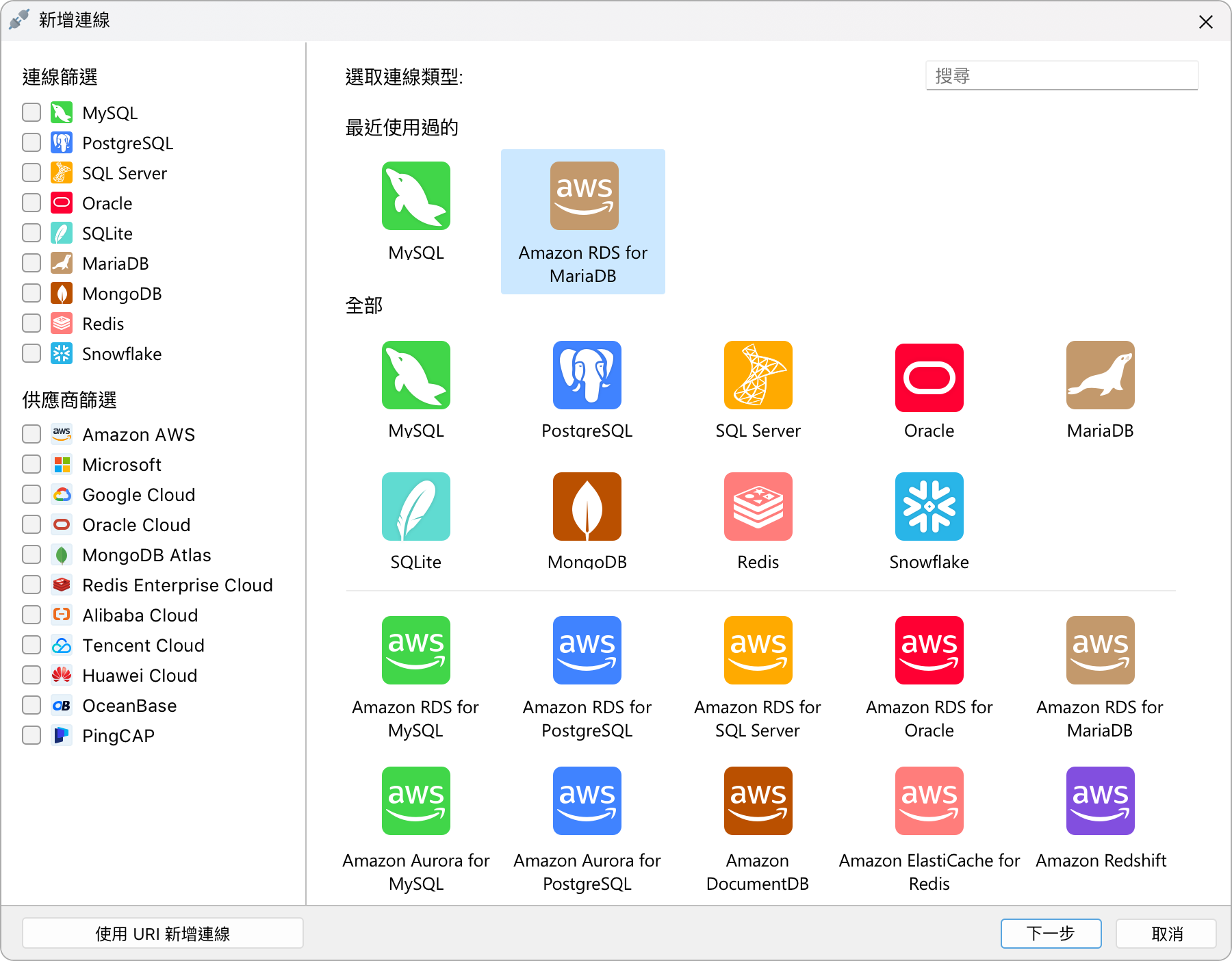
Task: Choose MySQL connection type in All section
Action: pyautogui.click(x=416, y=375)
